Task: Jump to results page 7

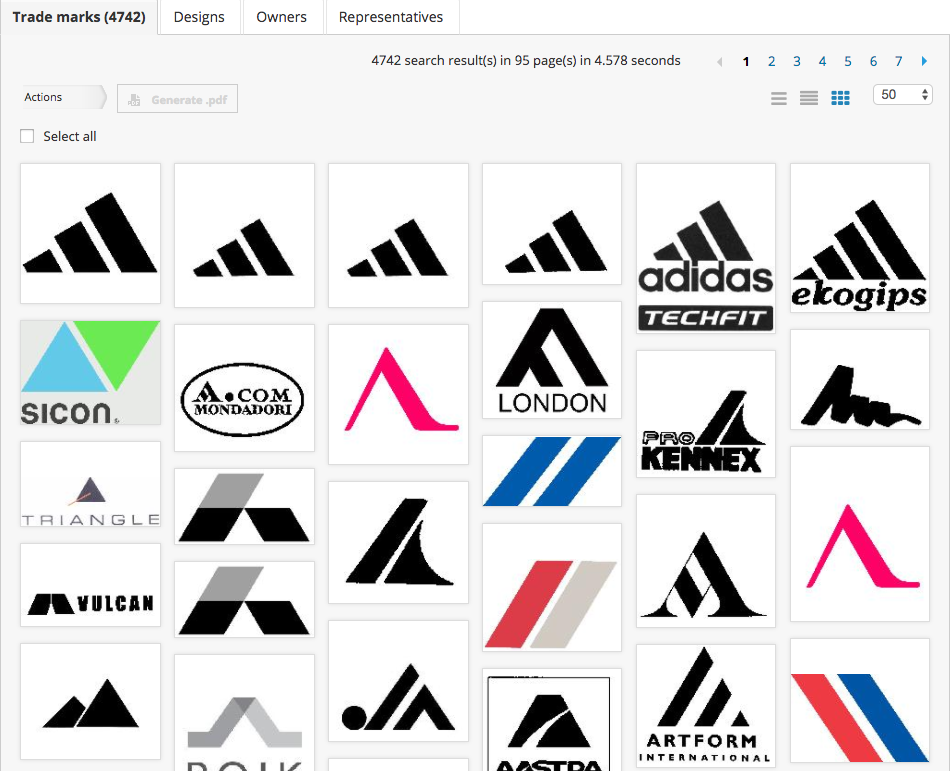Action: point(899,62)
